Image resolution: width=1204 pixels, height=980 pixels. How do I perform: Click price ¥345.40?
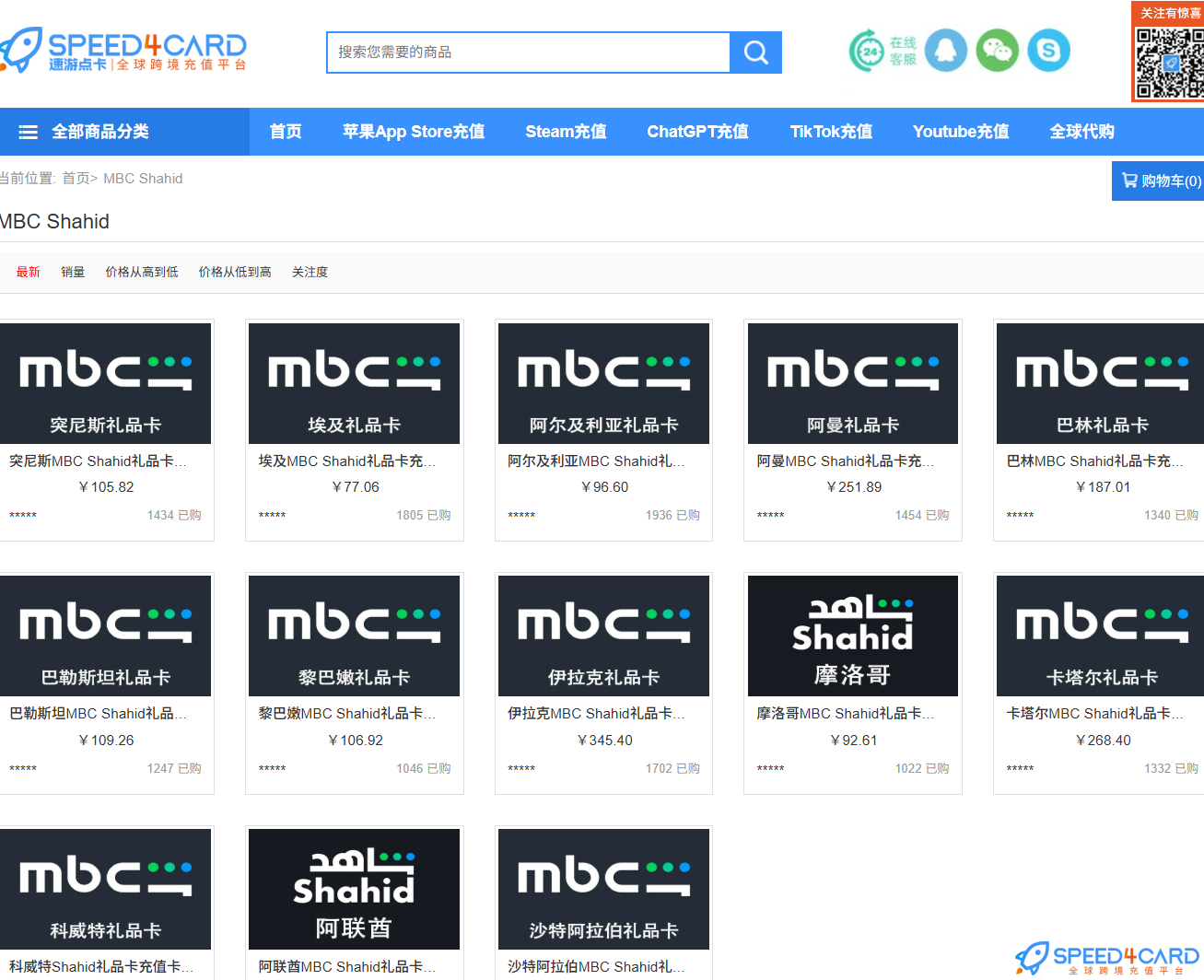(x=604, y=741)
